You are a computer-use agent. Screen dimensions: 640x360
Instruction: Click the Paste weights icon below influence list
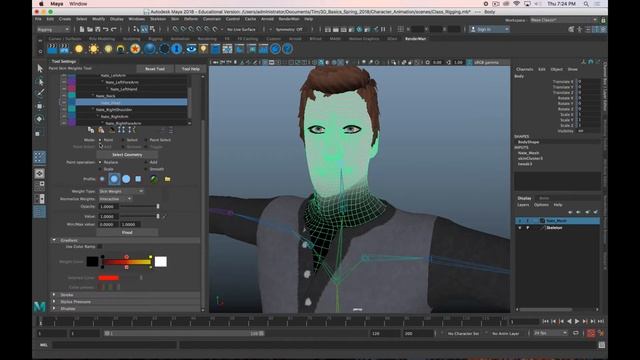point(101,130)
